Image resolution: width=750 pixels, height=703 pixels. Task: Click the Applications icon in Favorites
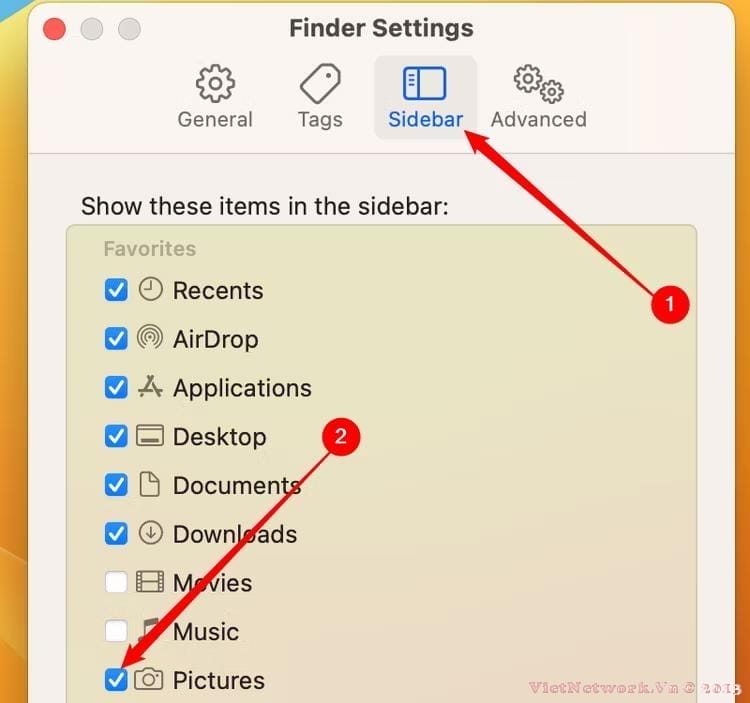click(x=150, y=387)
